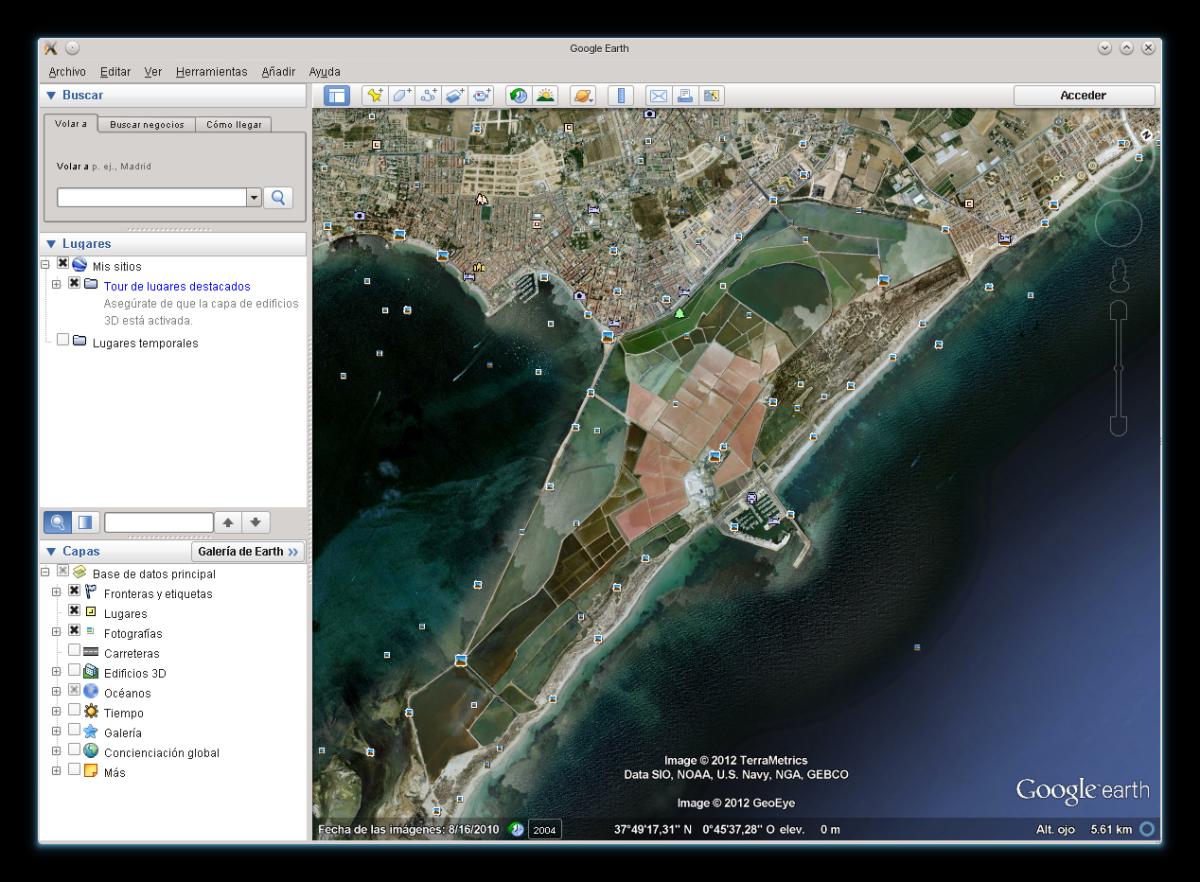Open the Volar a search history dropdown
This screenshot has width=1200, height=882.
(254, 197)
